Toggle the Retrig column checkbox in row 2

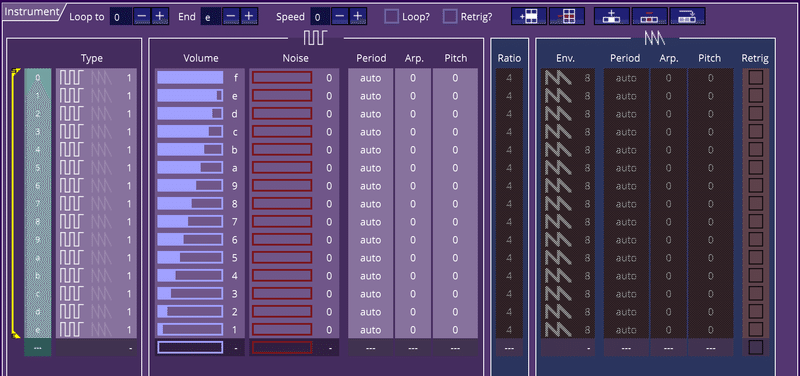tap(756, 114)
